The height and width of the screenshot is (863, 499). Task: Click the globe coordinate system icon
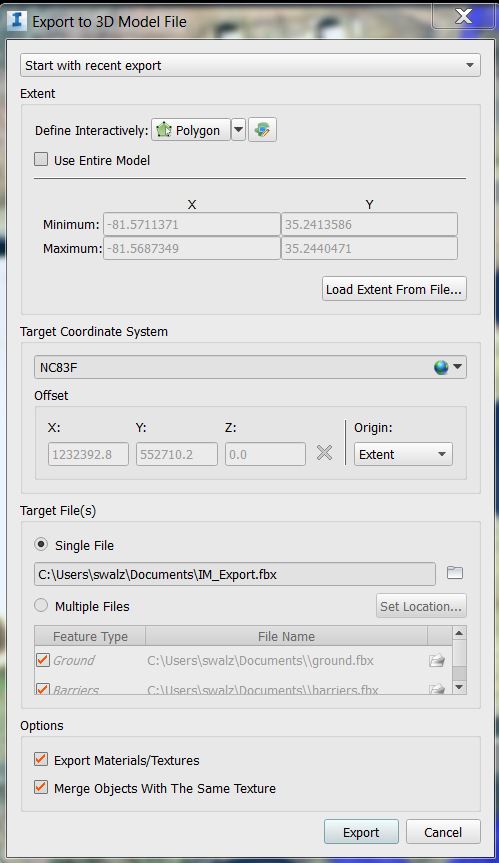coord(441,367)
